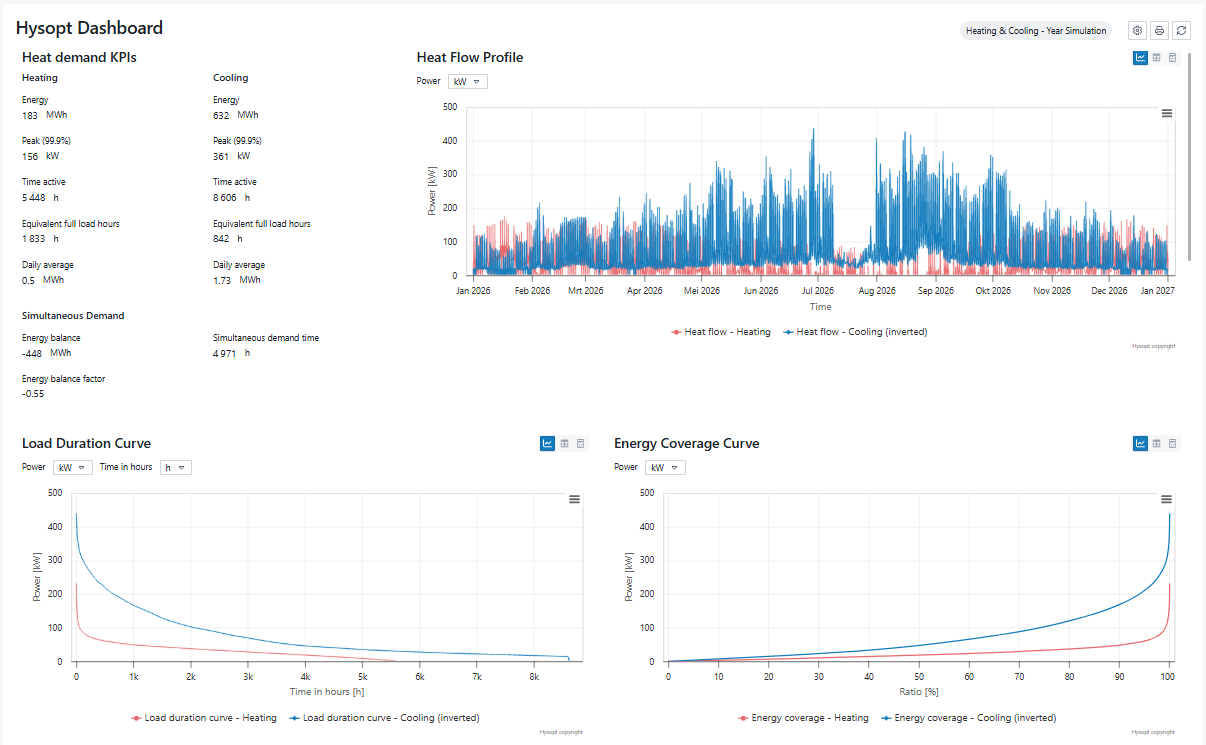Click the vertical page scrollbar

coord(1189,160)
